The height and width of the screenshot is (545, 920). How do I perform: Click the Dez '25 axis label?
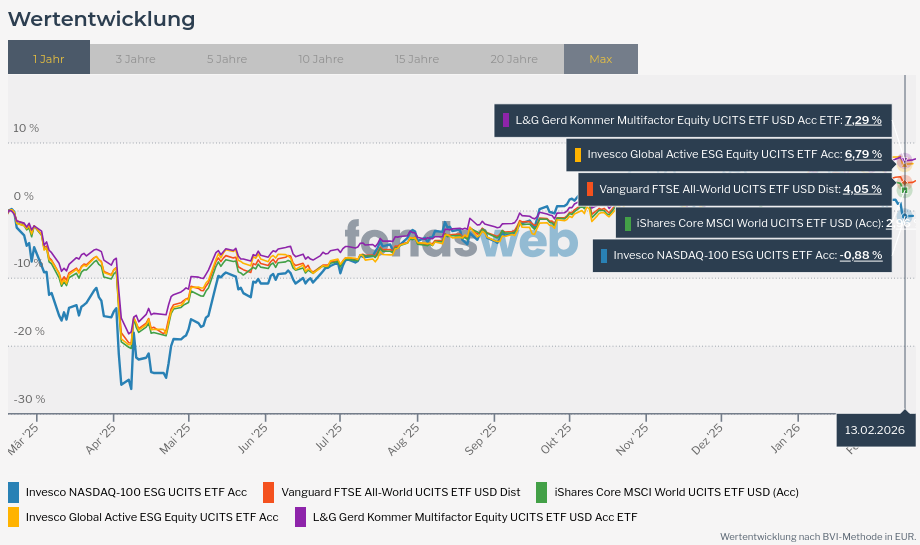(708, 439)
